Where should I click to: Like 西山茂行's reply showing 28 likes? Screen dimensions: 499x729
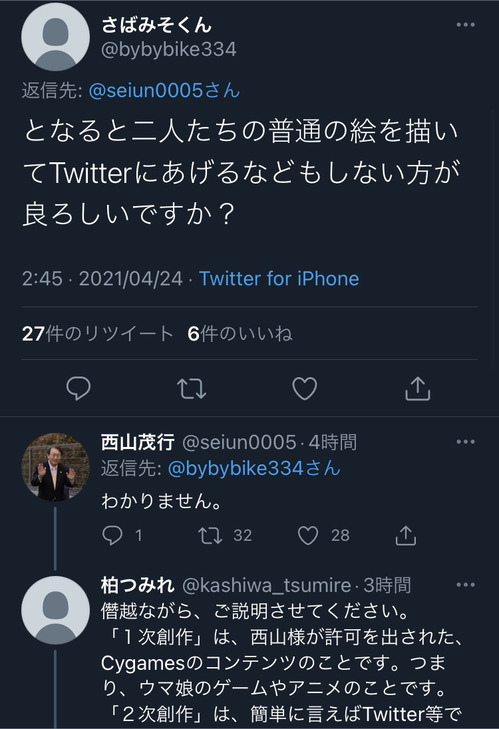pyautogui.click(x=308, y=535)
